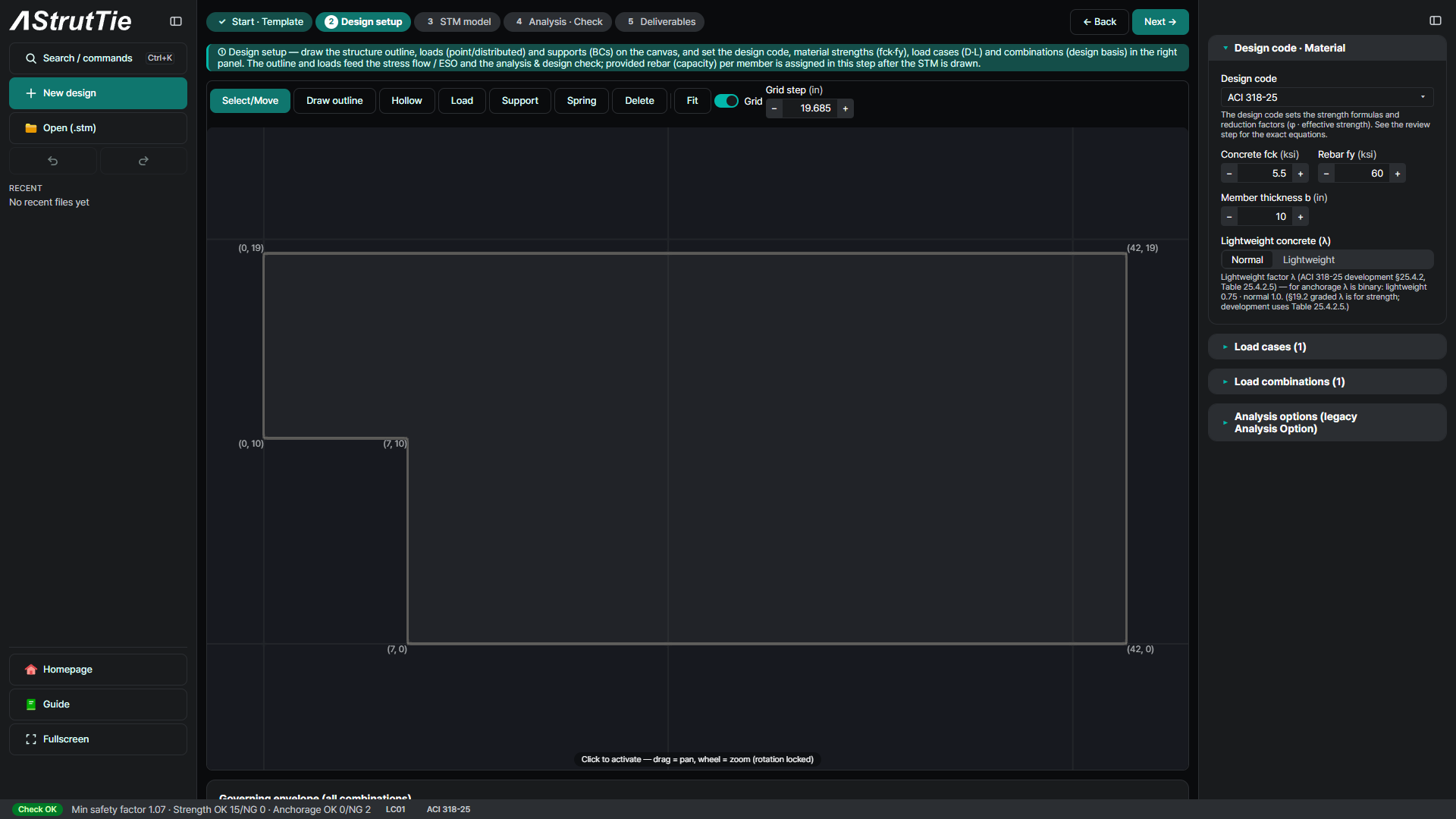1456x819 pixels.
Task: Select the Support tool
Action: tap(520, 101)
